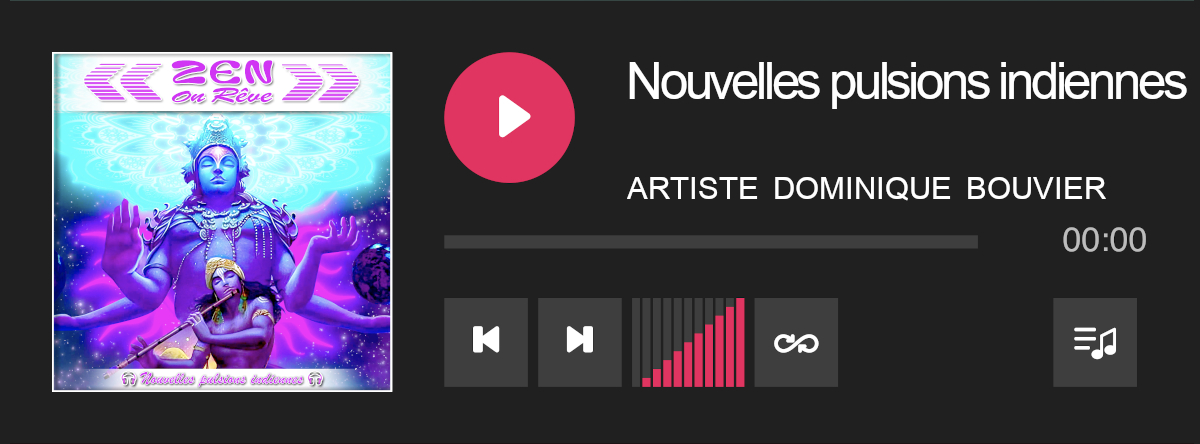Click the 00:00 elapsed time display

[1104, 241]
